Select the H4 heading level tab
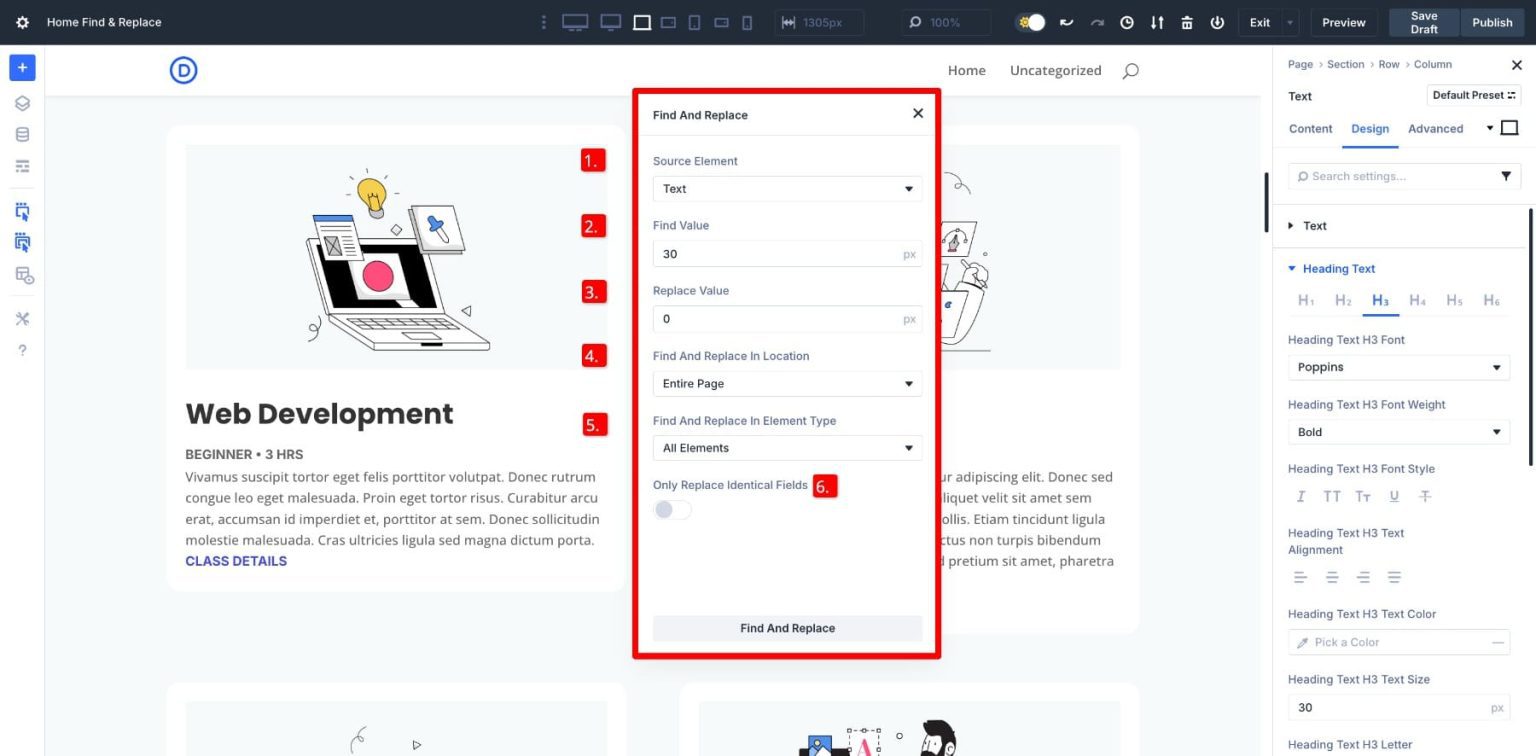This screenshot has width=1536, height=756. pyautogui.click(x=1417, y=300)
